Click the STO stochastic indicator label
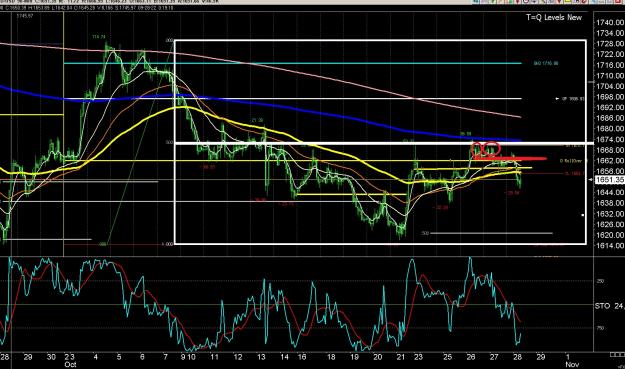This screenshot has height=369, width=625. [x=609, y=306]
